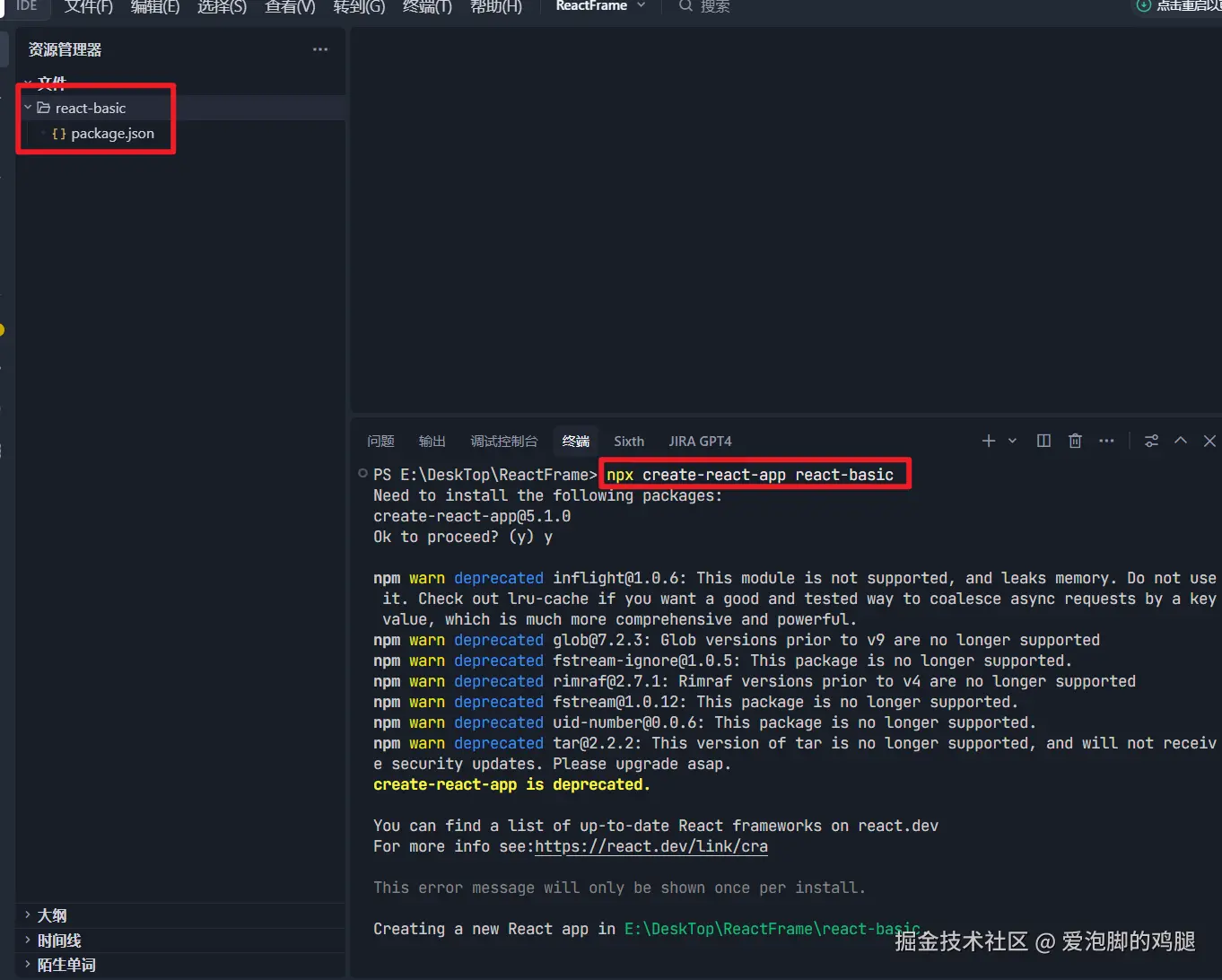
Task: Select react-basic folder icon
Action: tap(43, 108)
